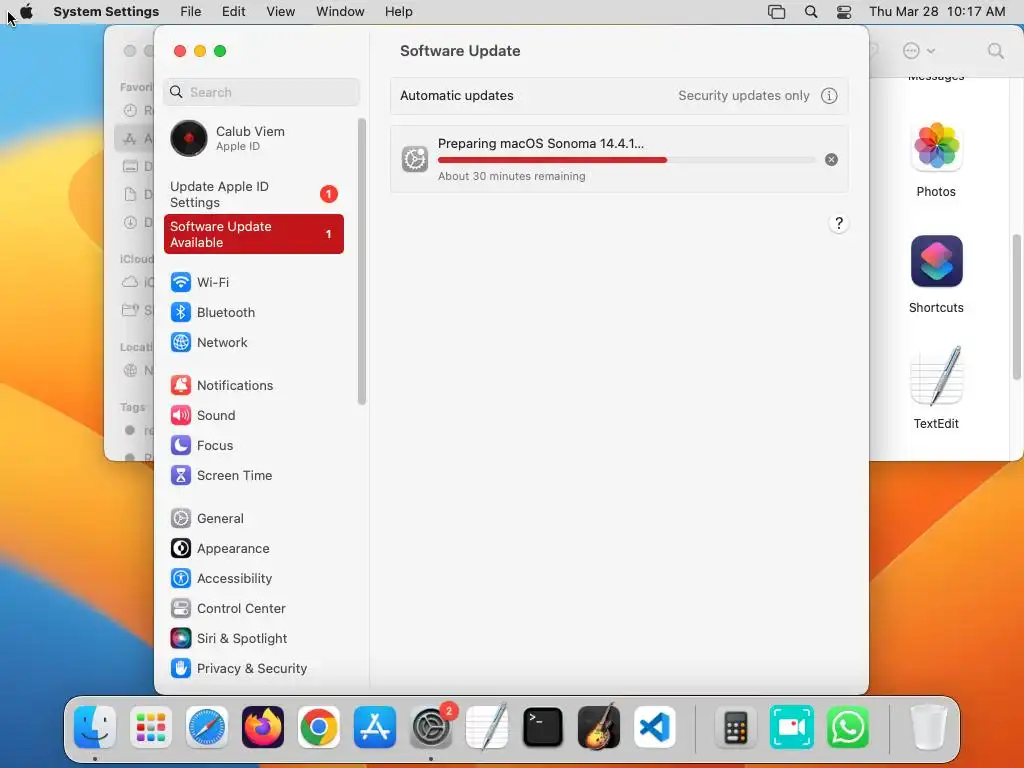
Task: Open the Edit menu
Action: pos(233,11)
